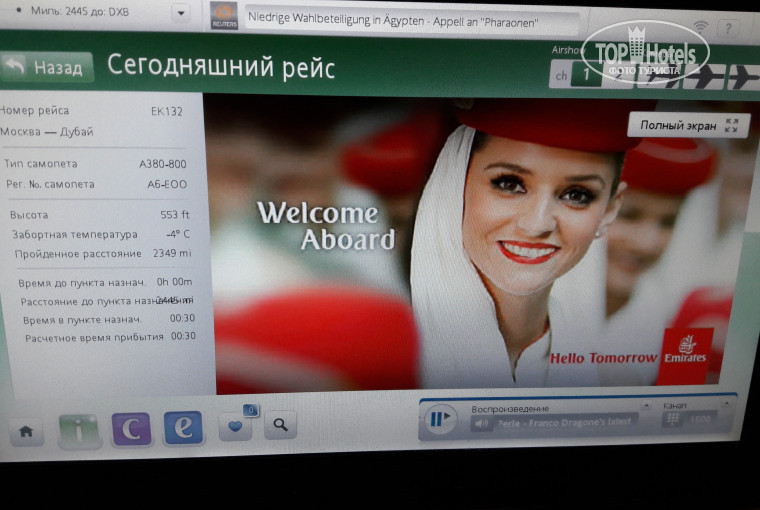Click the Сегодняшний рейс page title
The width and height of the screenshot is (760, 510).
click(x=221, y=66)
